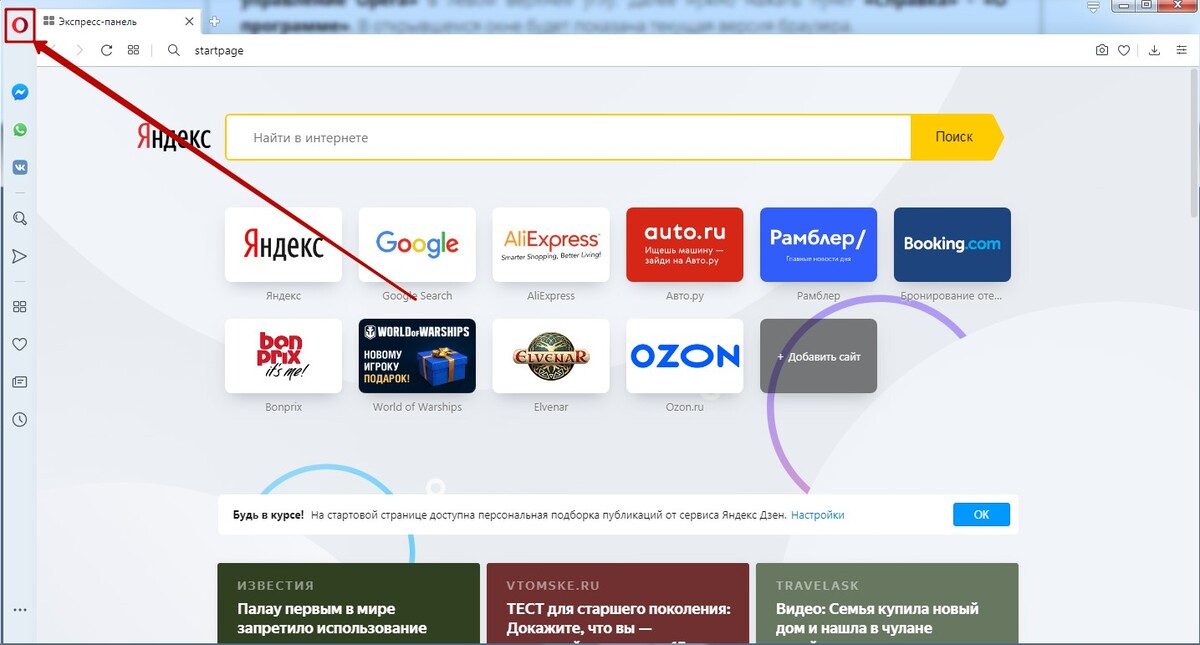Reload the current page
Image resolution: width=1200 pixels, height=645 pixels.
[106, 50]
